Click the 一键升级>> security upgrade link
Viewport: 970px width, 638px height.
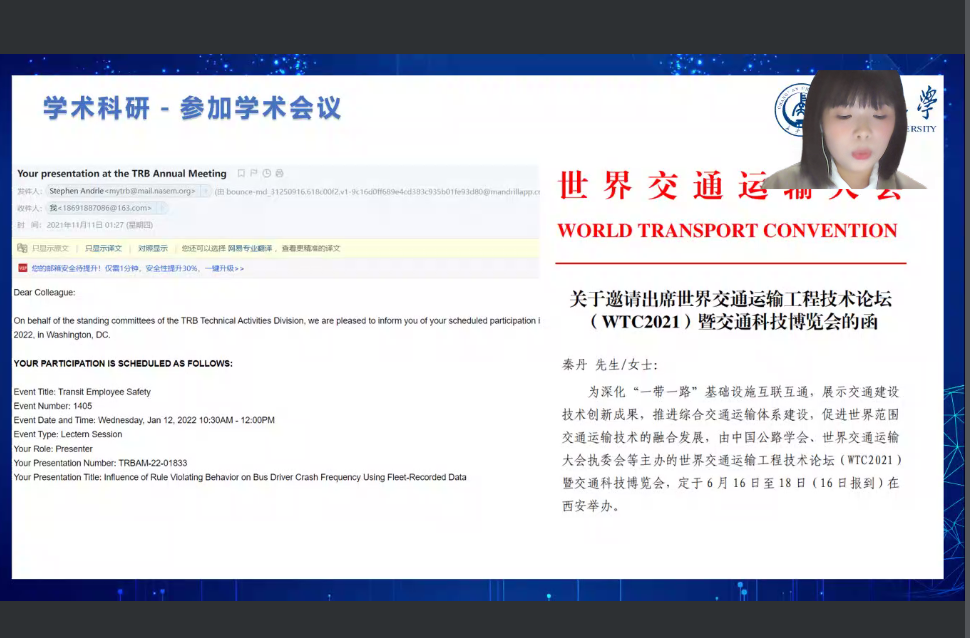(x=225, y=269)
